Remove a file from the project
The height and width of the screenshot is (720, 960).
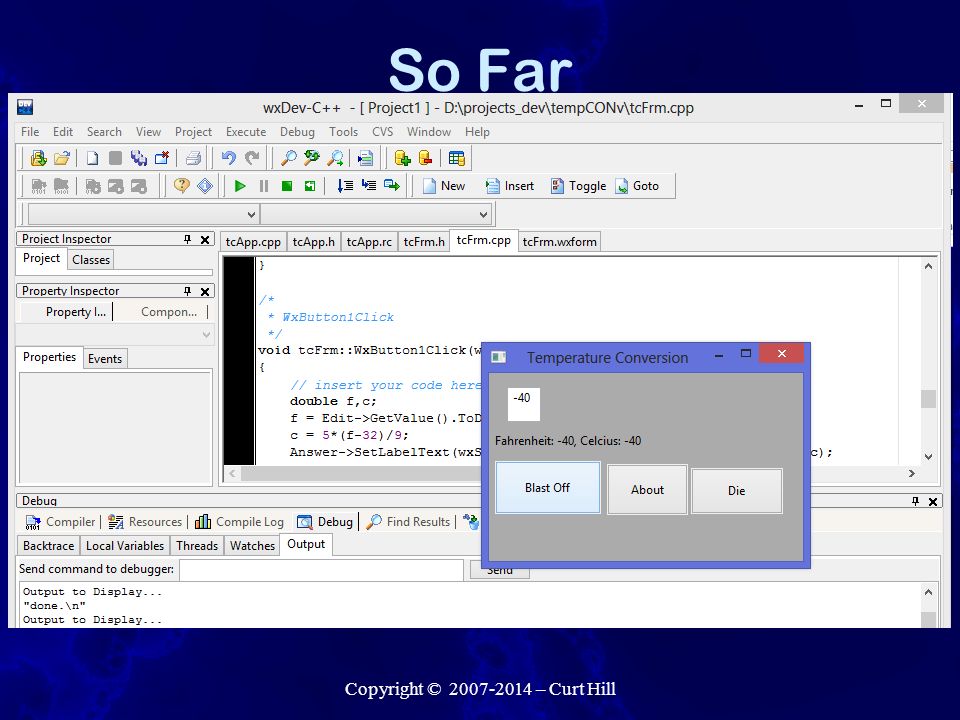[x=426, y=159]
